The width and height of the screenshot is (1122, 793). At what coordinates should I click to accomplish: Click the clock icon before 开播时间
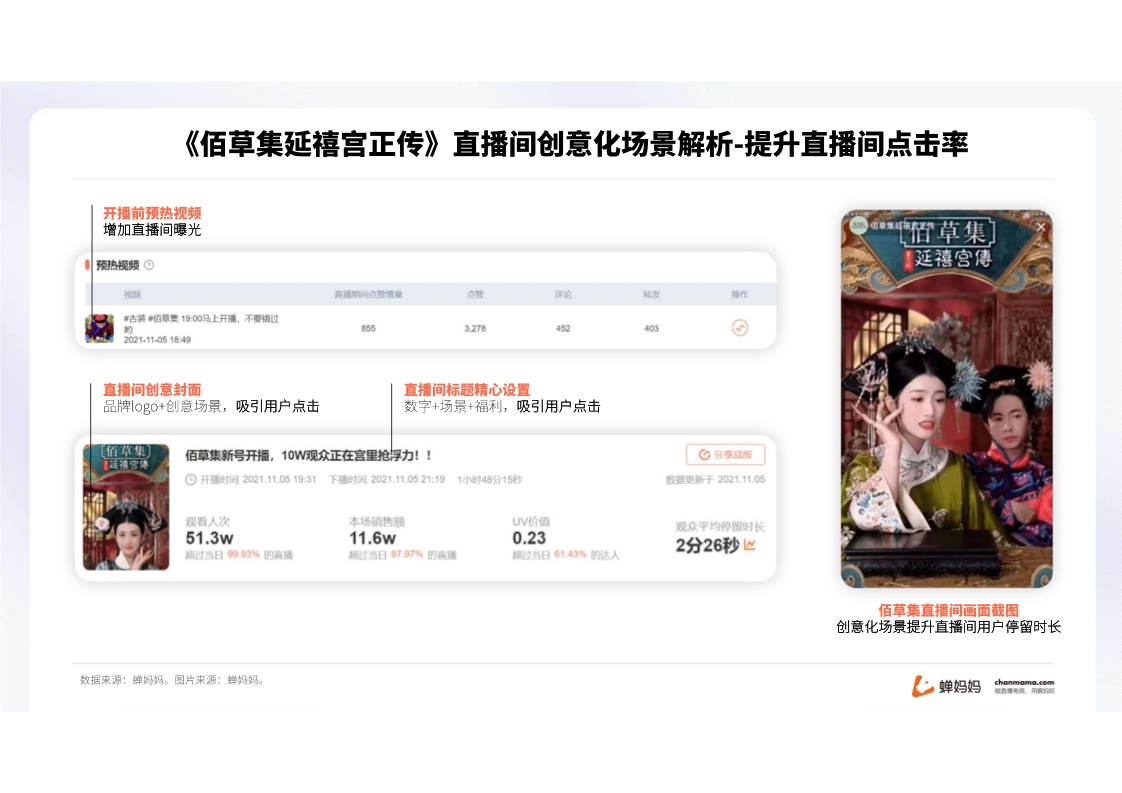click(x=191, y=479)
